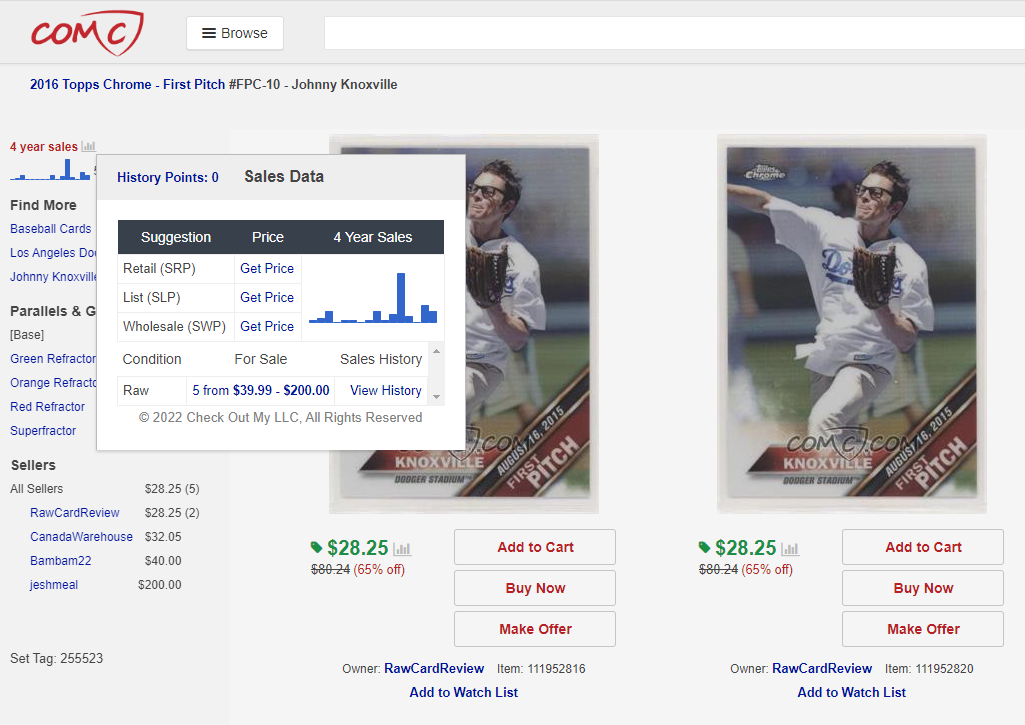Open View History for Raw condition

tap(386, 390)
